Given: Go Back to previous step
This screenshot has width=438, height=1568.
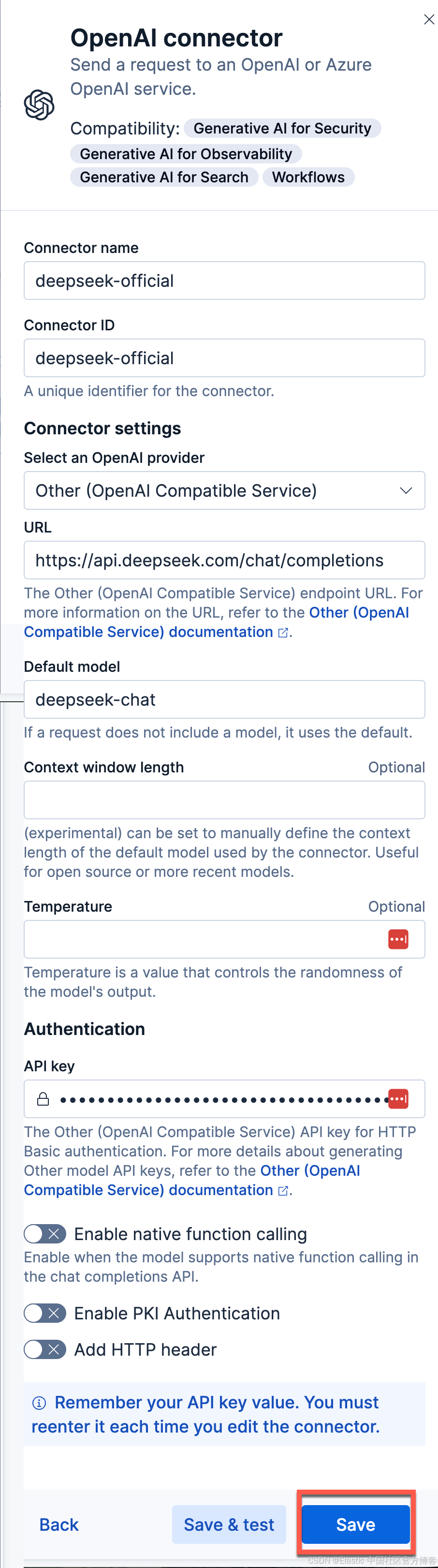Looking at the screenshot, I should tap(59, 1524).
